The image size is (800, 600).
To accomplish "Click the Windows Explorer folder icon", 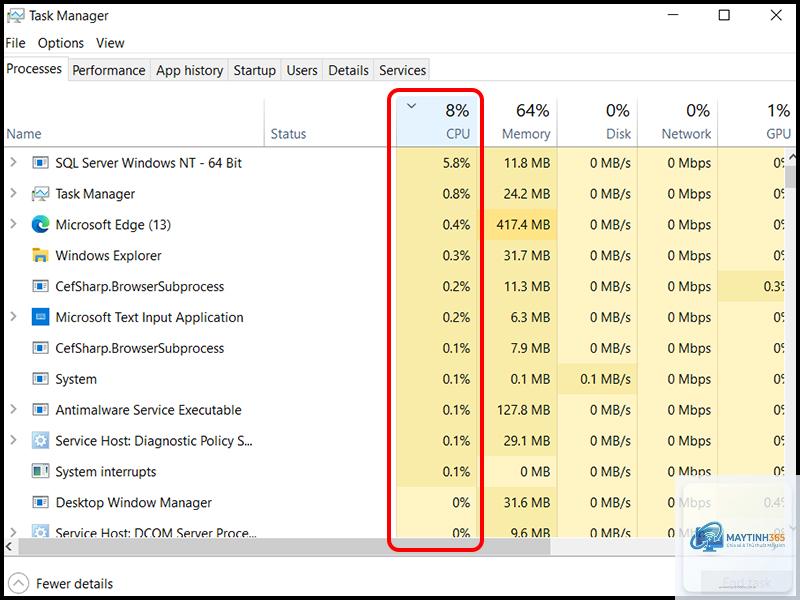I will pos(40,255).
